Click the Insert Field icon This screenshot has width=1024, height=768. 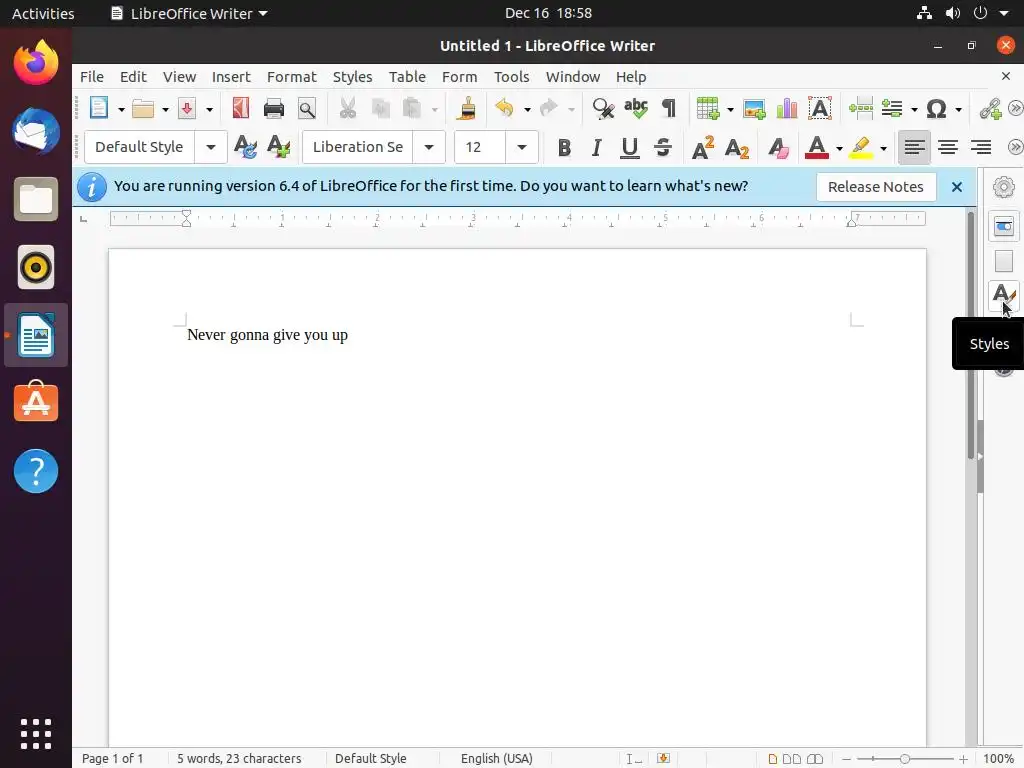(x=892, y=108)
